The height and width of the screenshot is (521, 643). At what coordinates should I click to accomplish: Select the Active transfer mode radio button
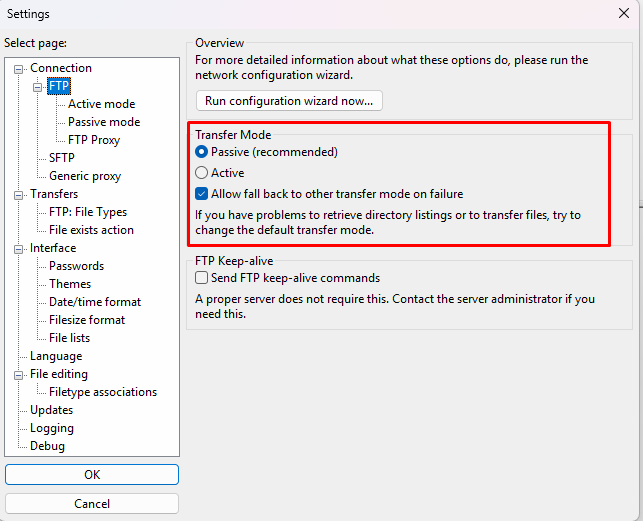pos(201,173)
